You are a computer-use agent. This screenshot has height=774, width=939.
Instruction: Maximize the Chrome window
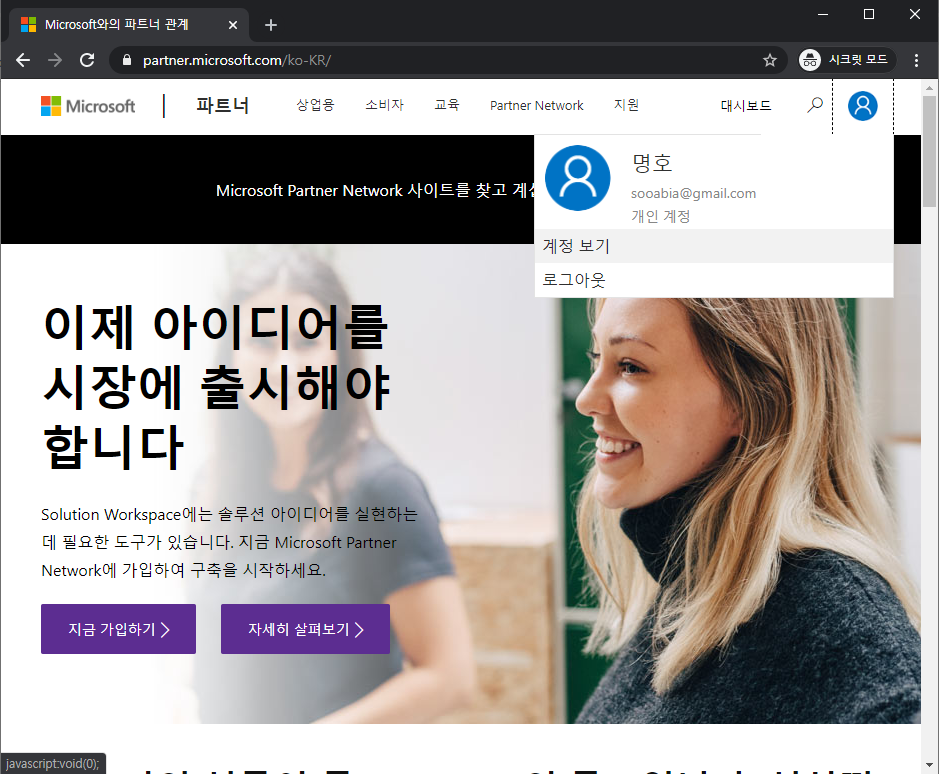point(869,14)
